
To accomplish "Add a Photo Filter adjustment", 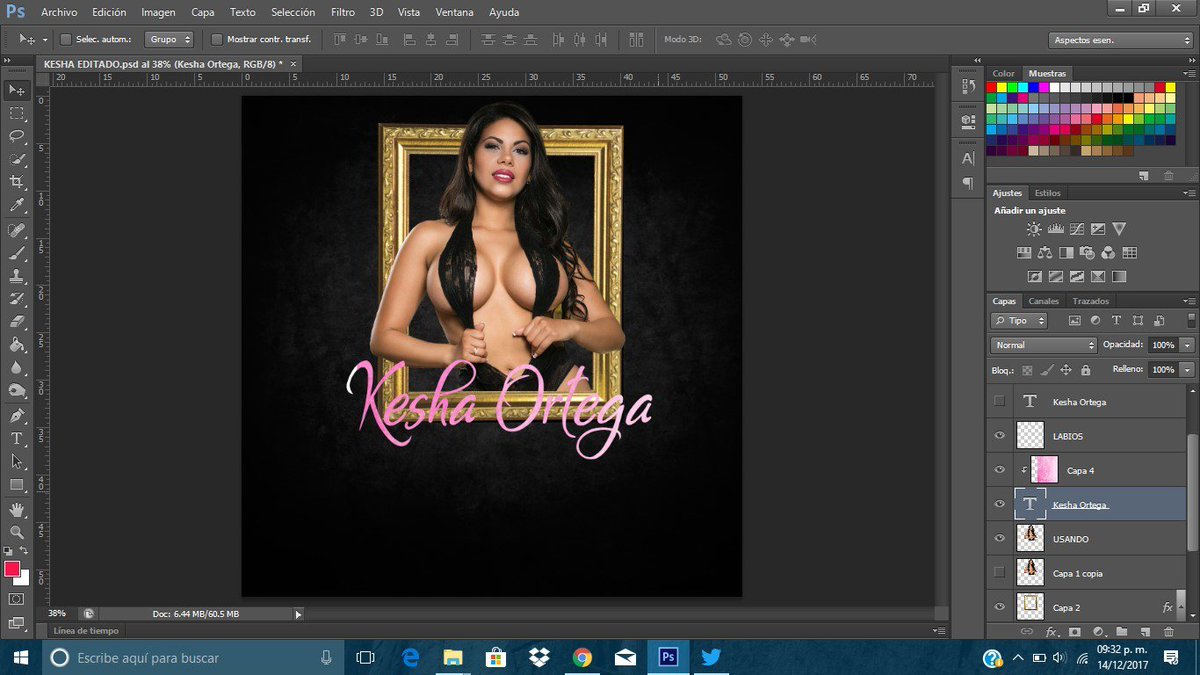I will (1087, 253).
